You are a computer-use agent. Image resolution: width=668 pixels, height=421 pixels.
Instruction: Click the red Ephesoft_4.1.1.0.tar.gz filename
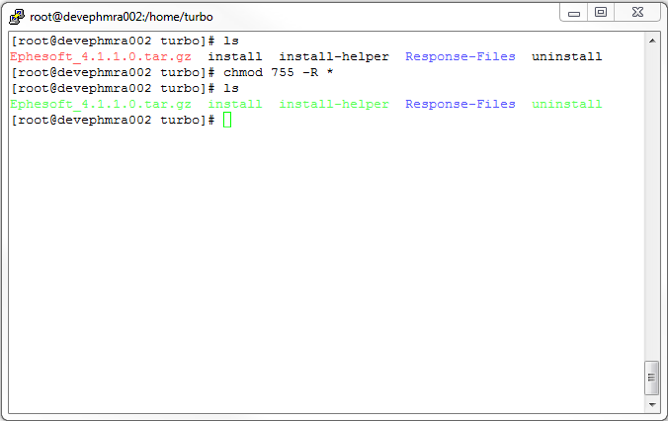click(100, 57)
